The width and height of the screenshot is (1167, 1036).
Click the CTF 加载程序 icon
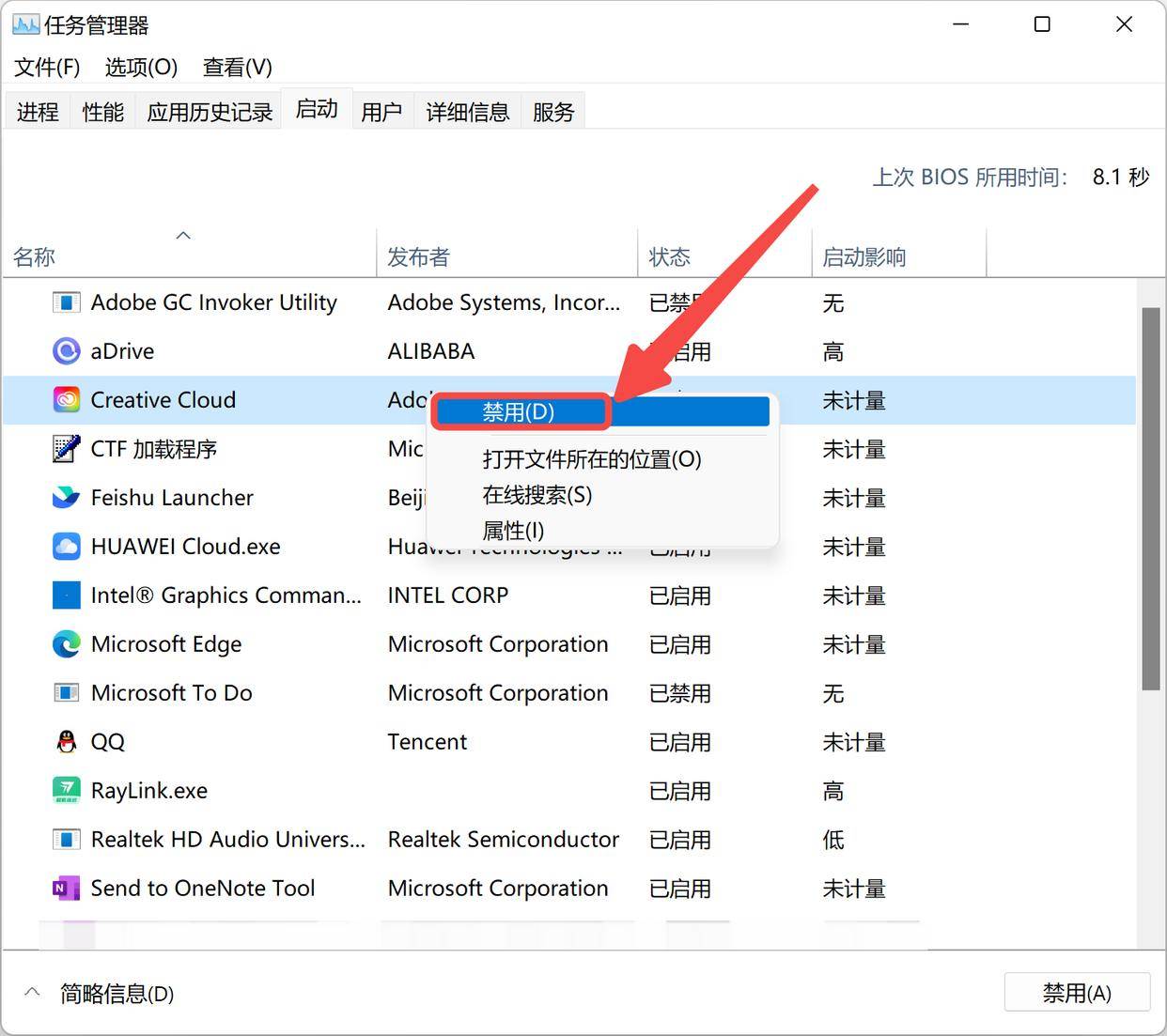[66, 449]
